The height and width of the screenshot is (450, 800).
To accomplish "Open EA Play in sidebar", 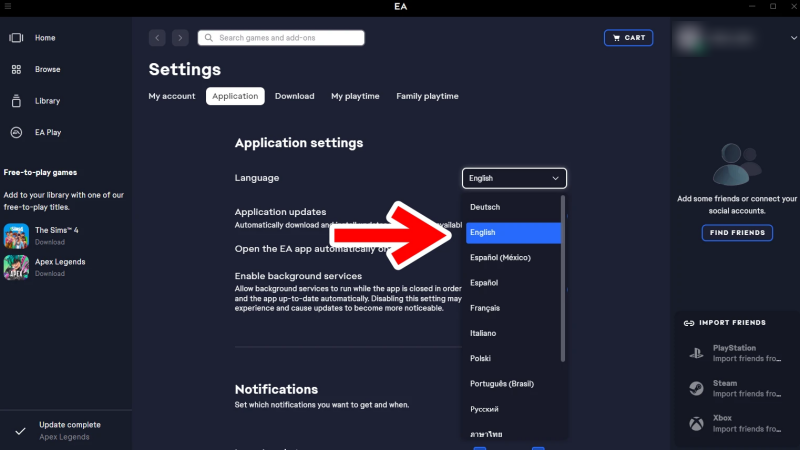I will click(49, 132).
